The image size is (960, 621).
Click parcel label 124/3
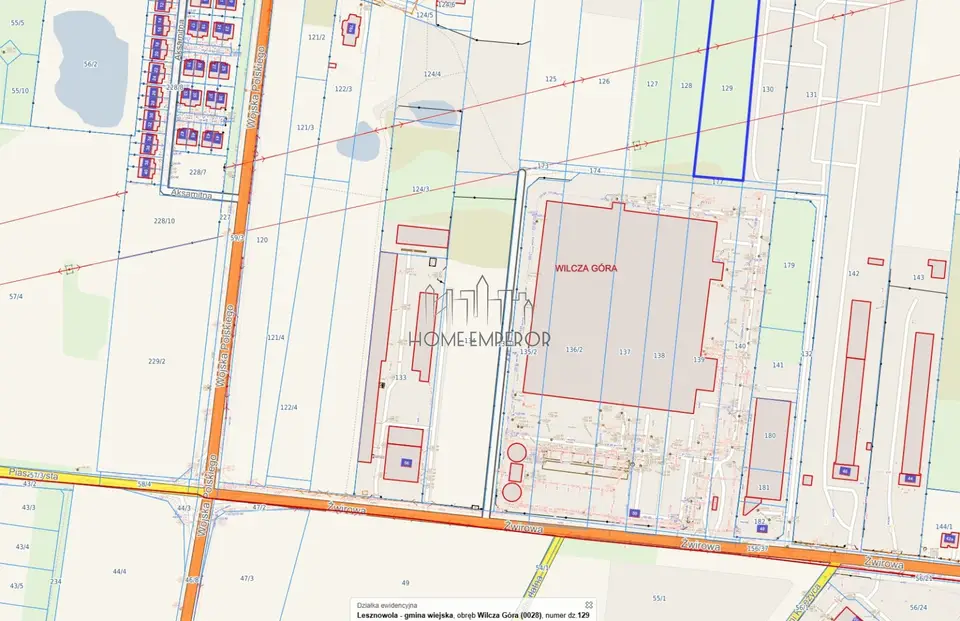coord(421,189)
